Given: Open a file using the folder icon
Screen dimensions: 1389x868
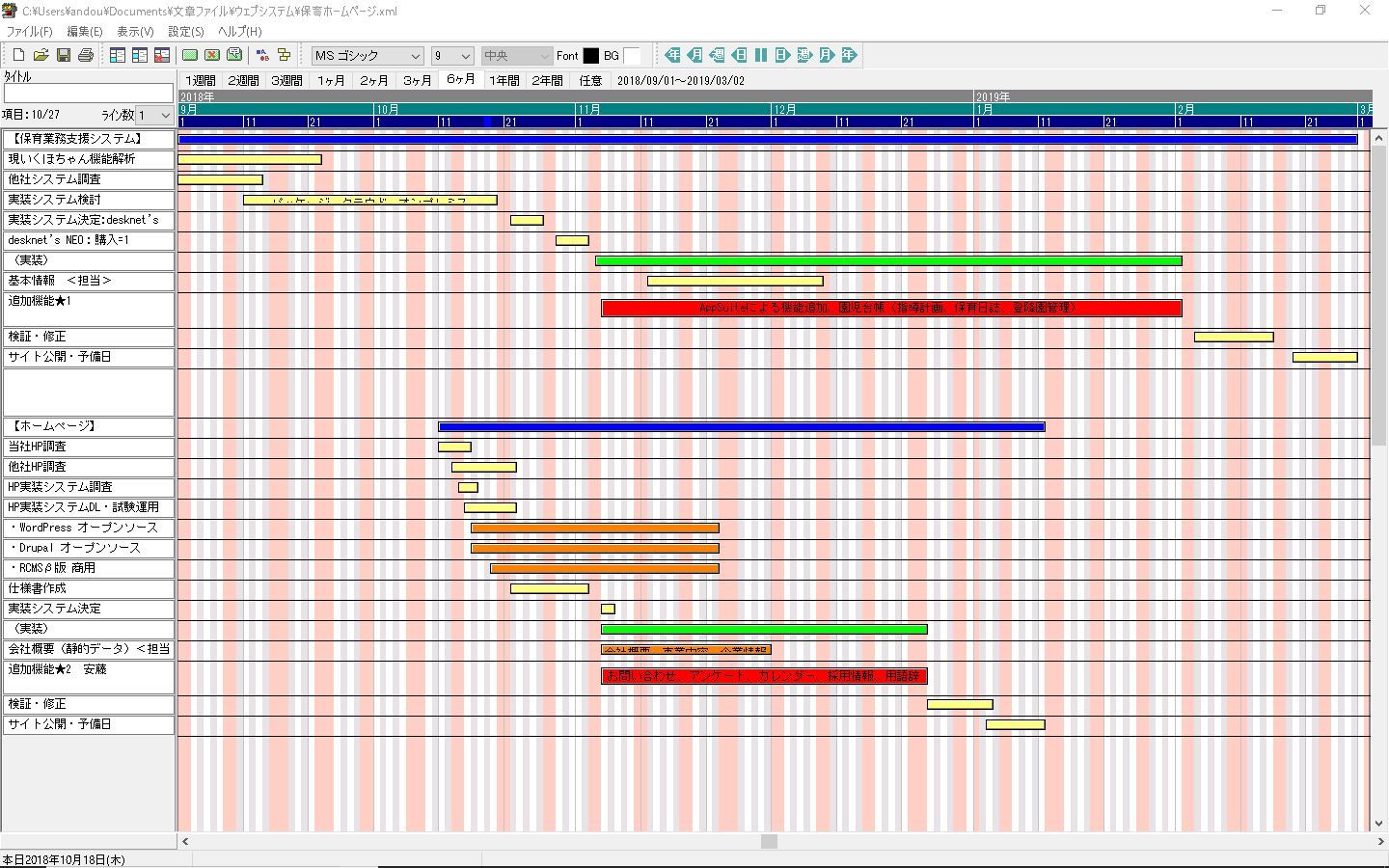Looking at the screenshot, I should coord(41,55).
